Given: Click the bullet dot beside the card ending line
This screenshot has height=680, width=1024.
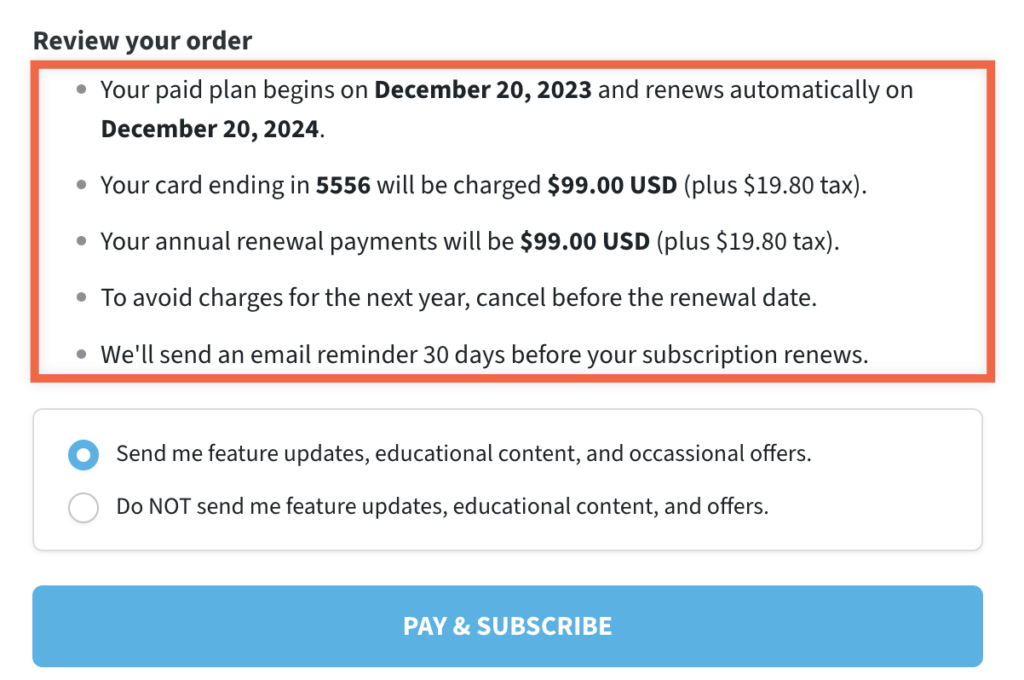Looking at the screenshot, I should [82, 186].
